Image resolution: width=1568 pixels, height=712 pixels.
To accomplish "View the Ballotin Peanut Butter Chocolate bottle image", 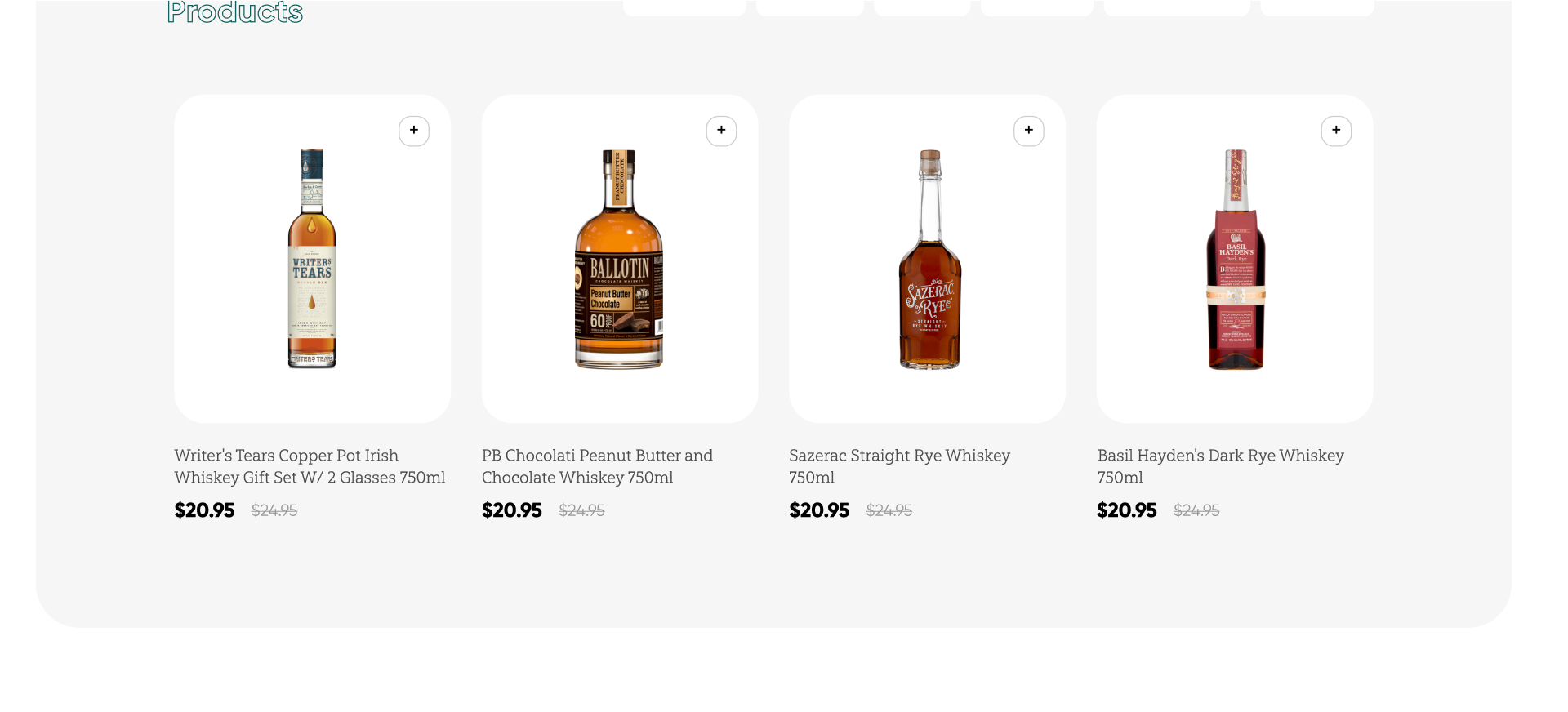I will click(619, 259).
